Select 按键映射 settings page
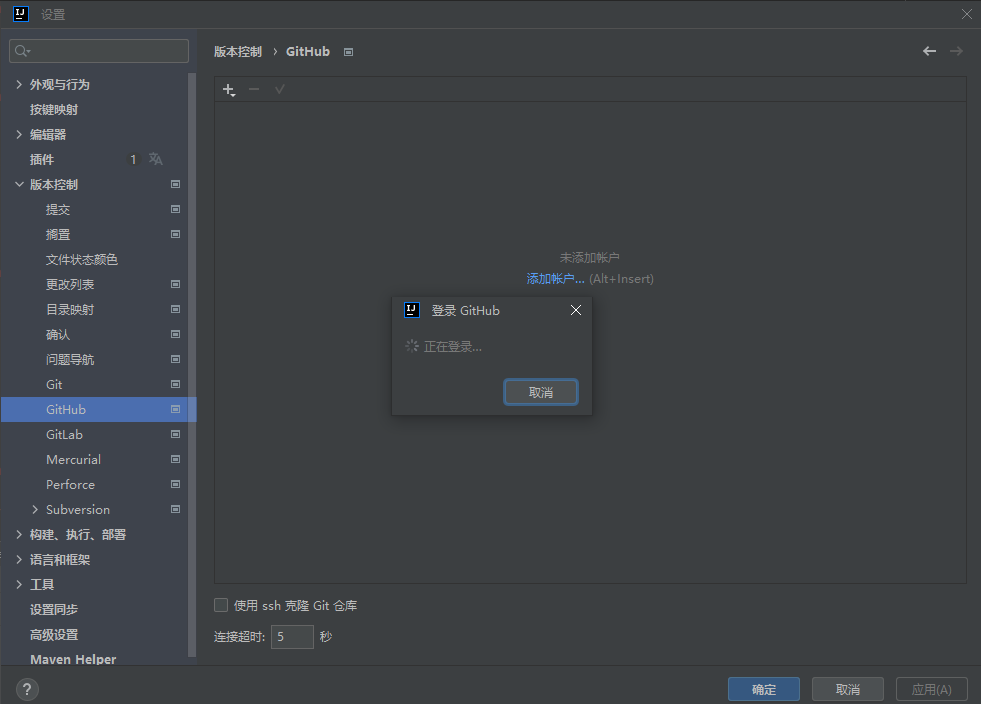Screen dimensions: 981x704 [x=54, y=110]
